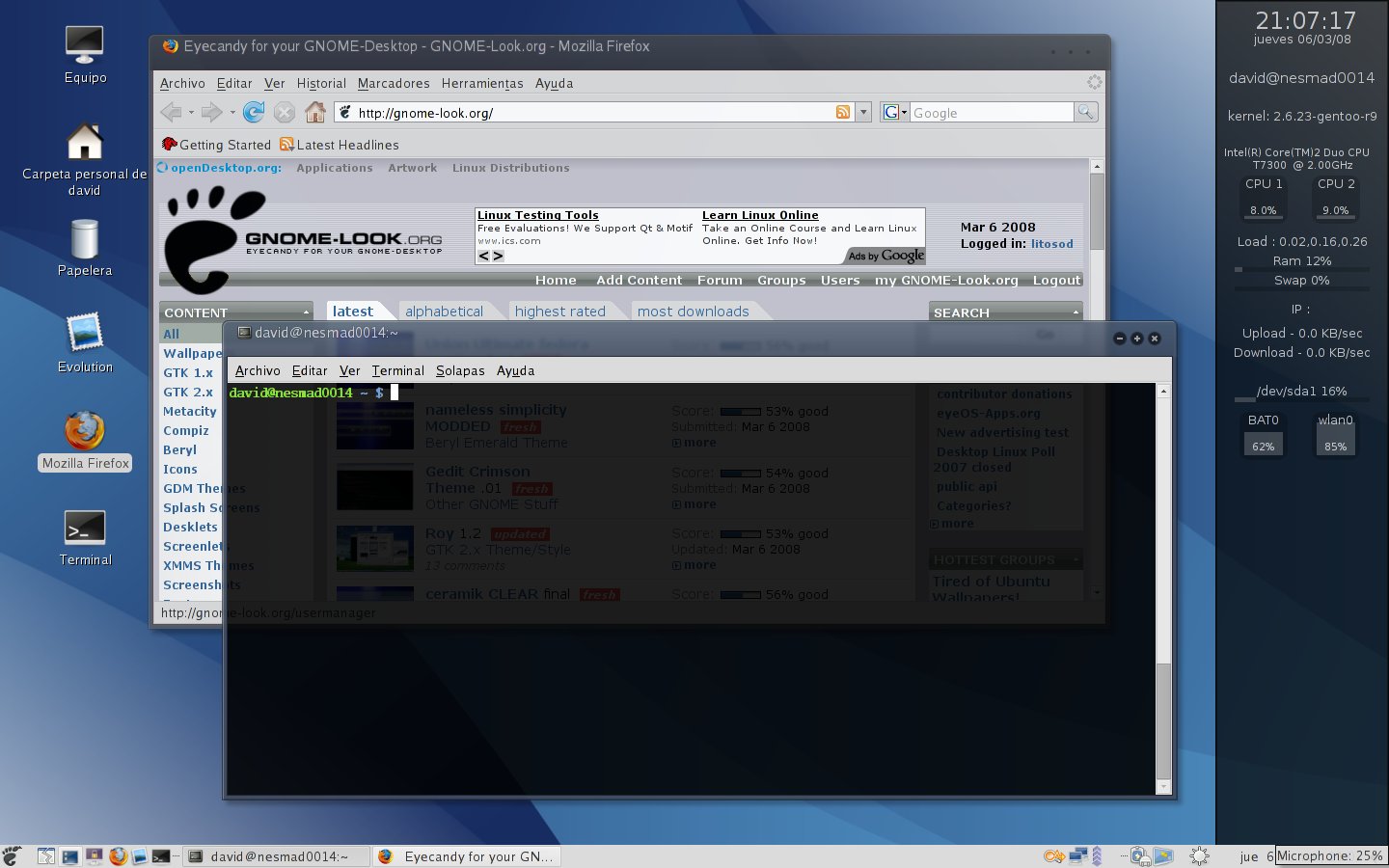Open Firefox Herramientas menu
1389x868 pixels.
pyautogui.click(x=482, y=83)
